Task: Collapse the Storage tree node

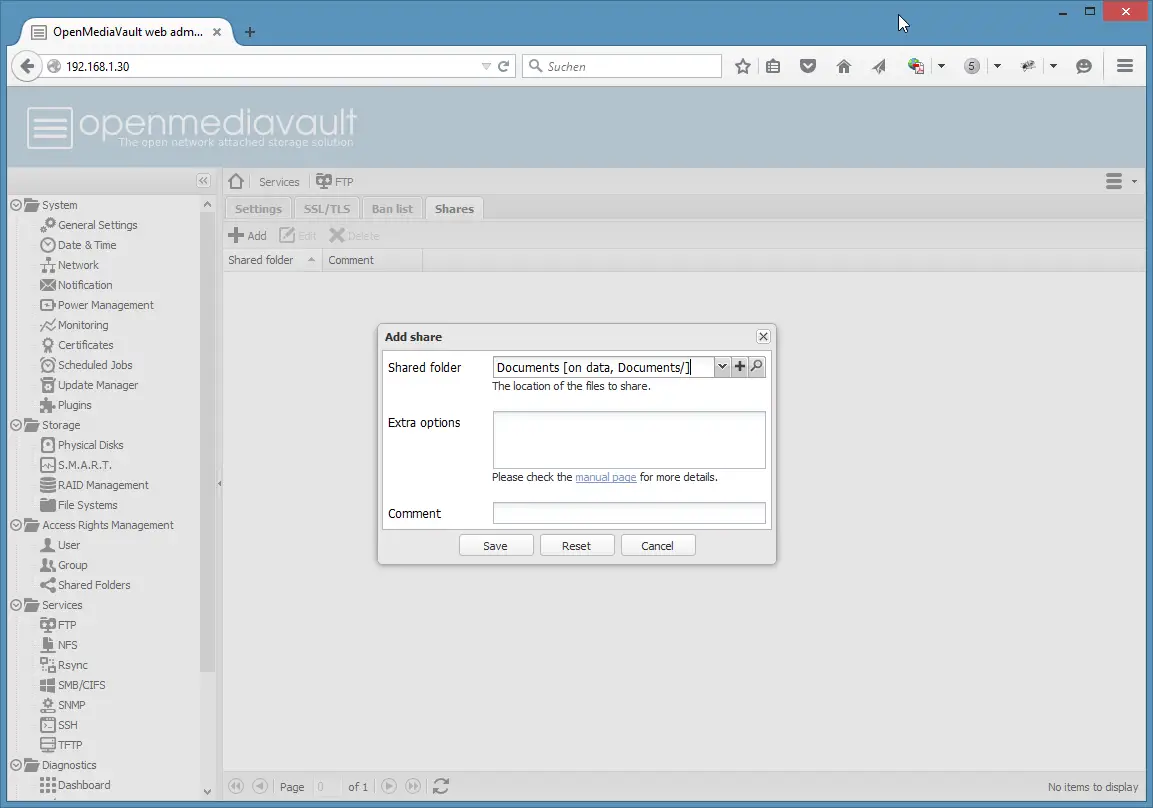Action: coord(15,425)
